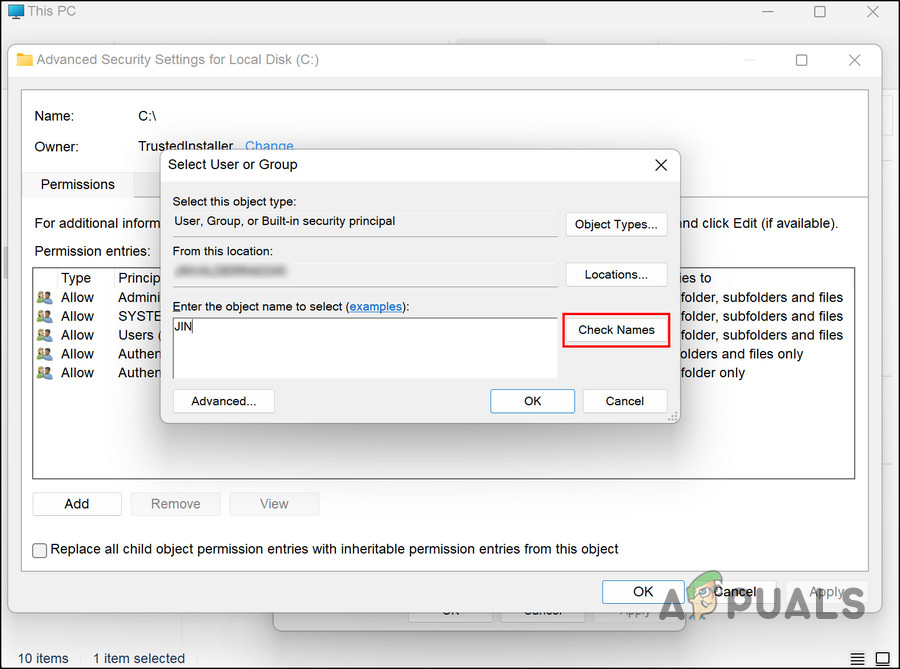
Task: Switch This PC to details view icon
Action: pos(857,658)
